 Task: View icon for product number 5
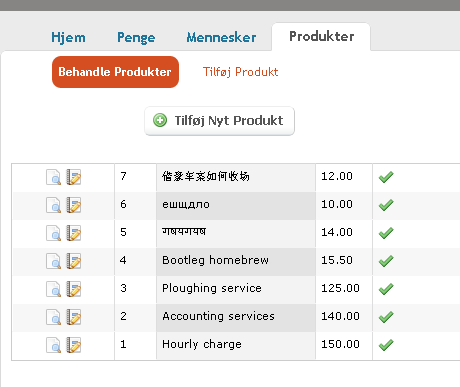point(53,233)
